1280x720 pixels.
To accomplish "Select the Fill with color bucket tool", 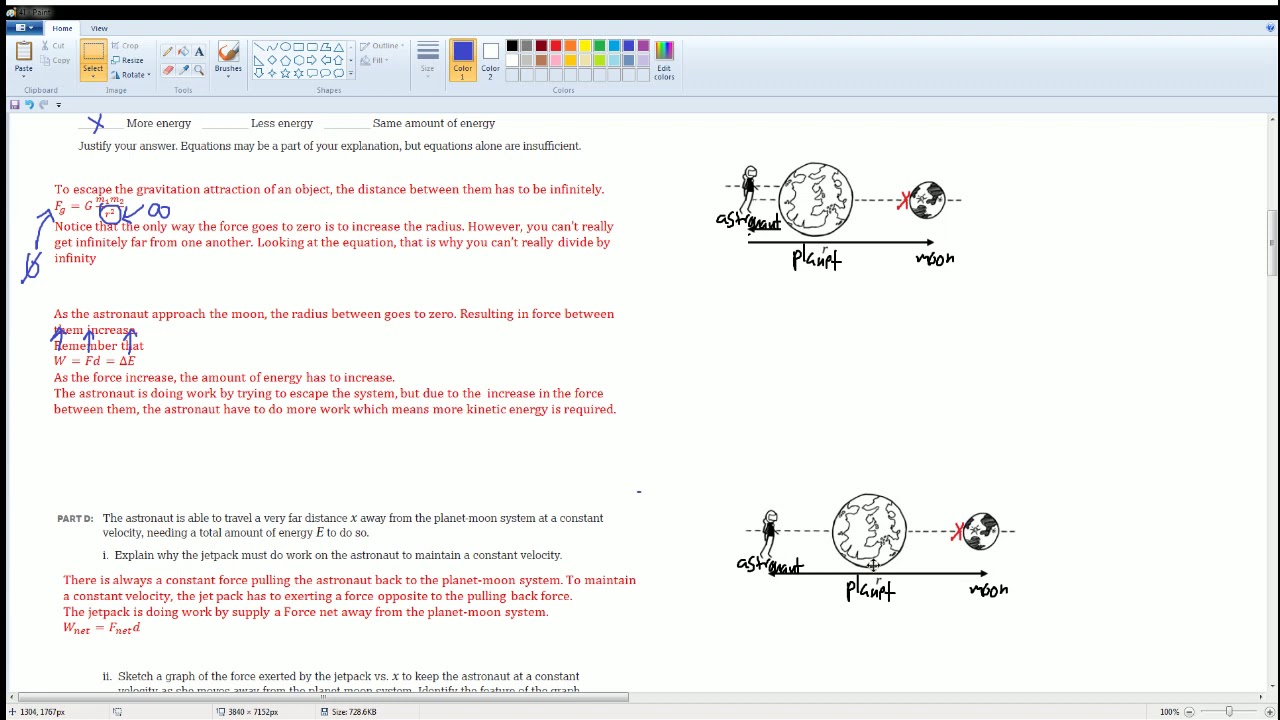I will 184,52.
